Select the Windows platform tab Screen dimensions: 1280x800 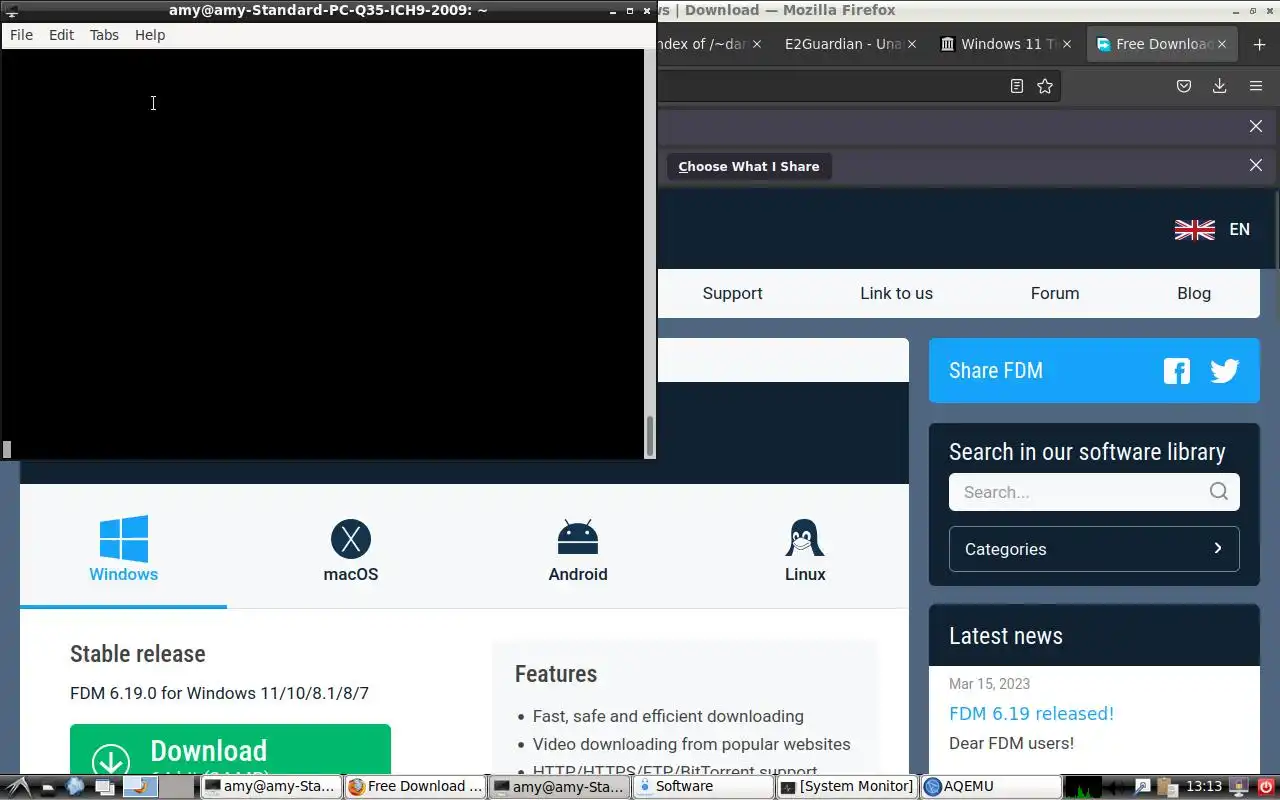(x=124, y=548)
